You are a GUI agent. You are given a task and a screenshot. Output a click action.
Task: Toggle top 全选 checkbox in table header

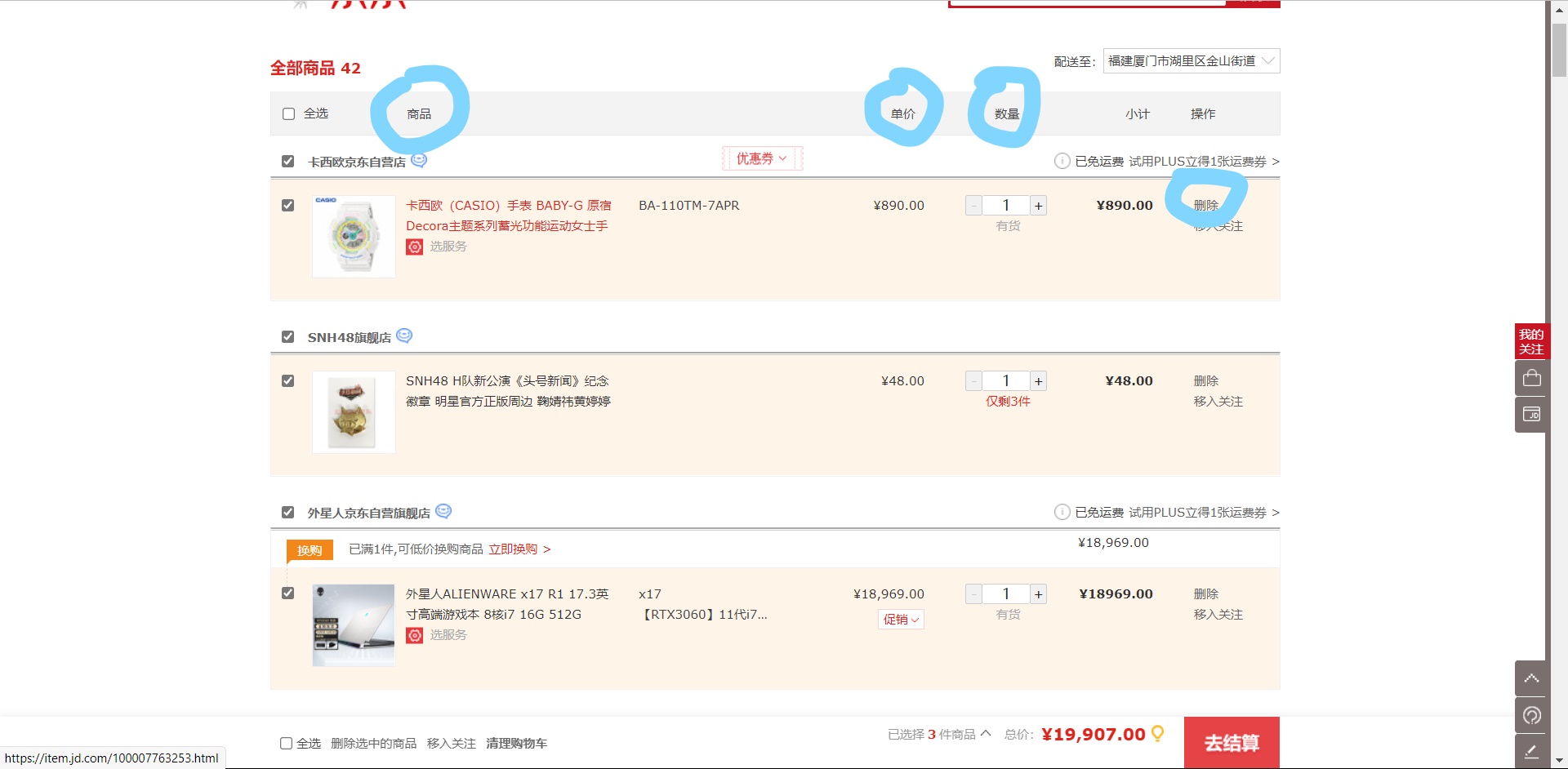click(x=288, y=113)
